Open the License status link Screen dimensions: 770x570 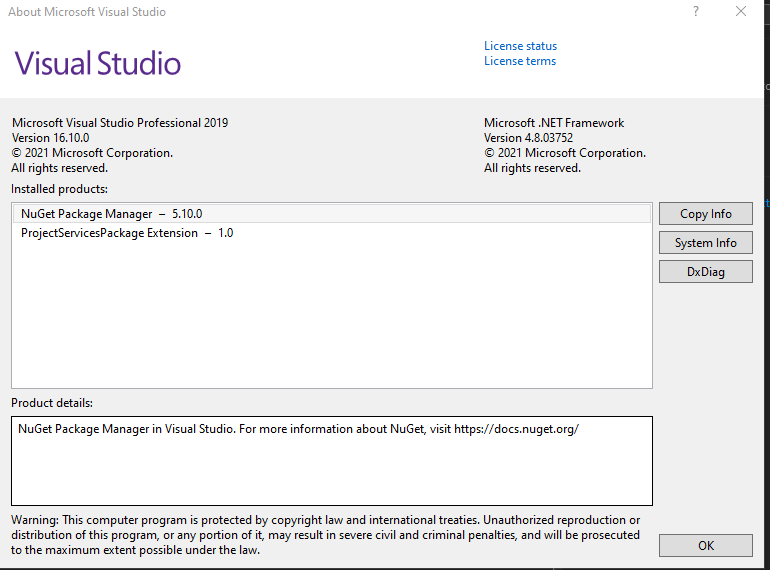tap(520, 46)
